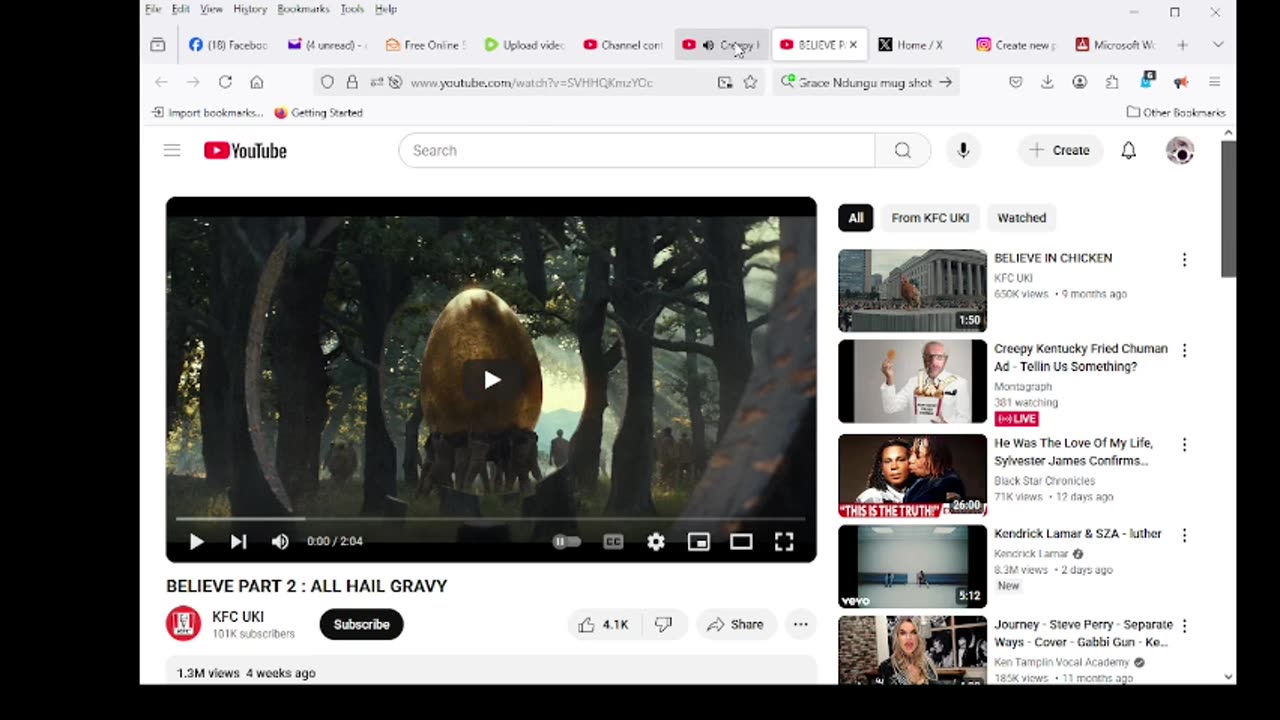Open the Edit menu
The width and height of the screenshot is (1280, 720).
coord(180,9)
